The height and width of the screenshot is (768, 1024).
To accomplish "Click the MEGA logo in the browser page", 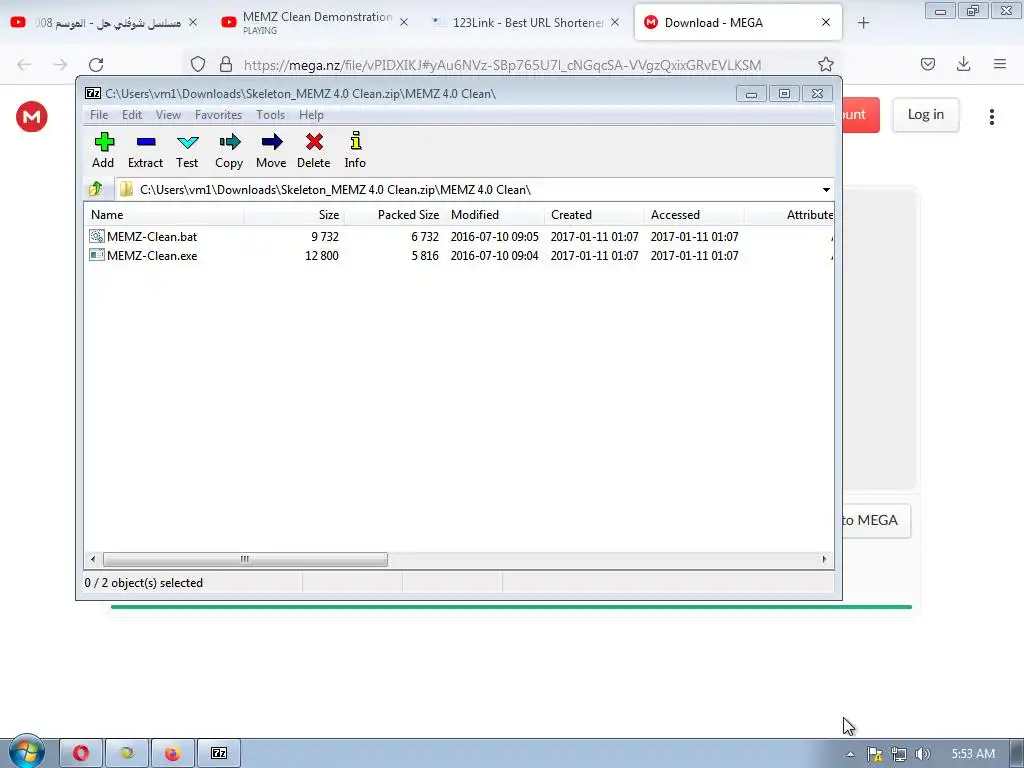I will pos(31,117).
